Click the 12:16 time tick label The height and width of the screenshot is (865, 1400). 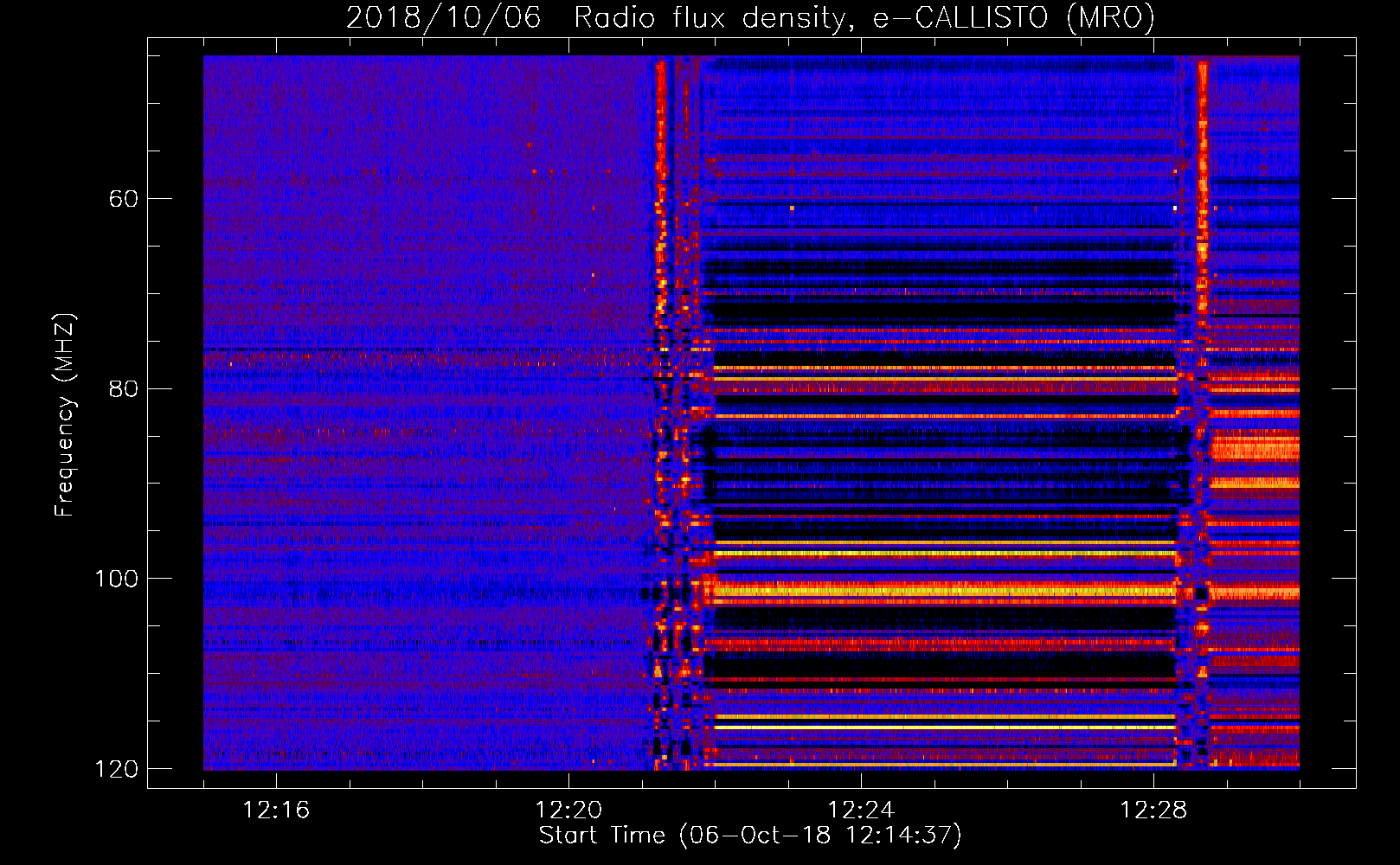point(276,811)
